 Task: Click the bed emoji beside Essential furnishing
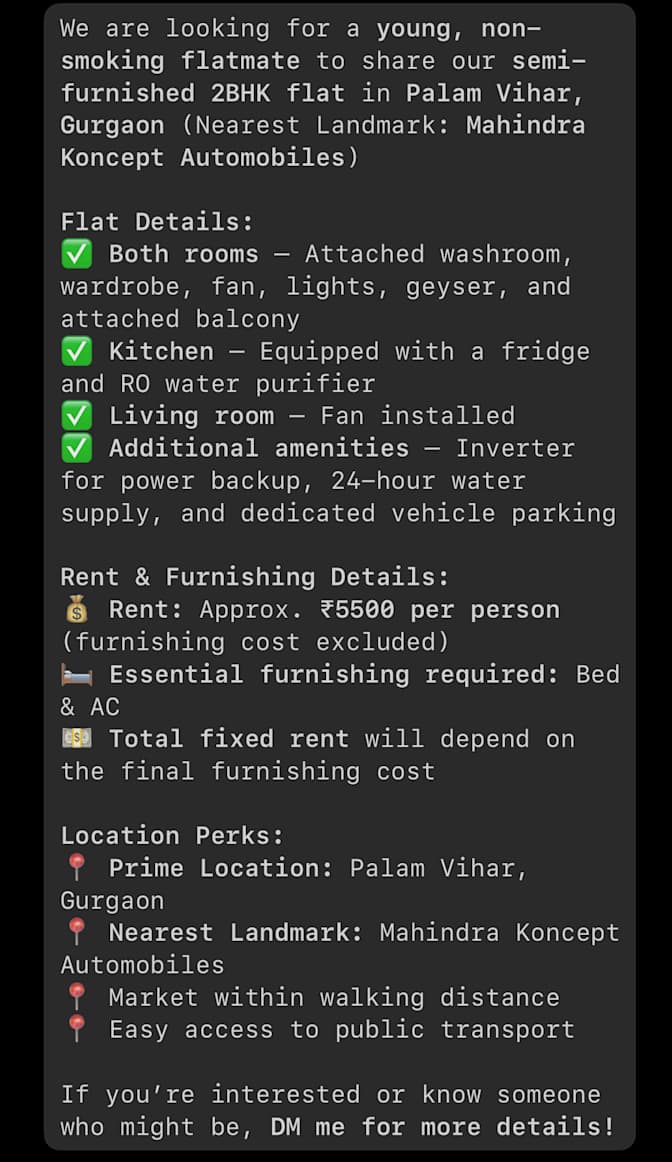pyautogui.click(x=76, y=675)
